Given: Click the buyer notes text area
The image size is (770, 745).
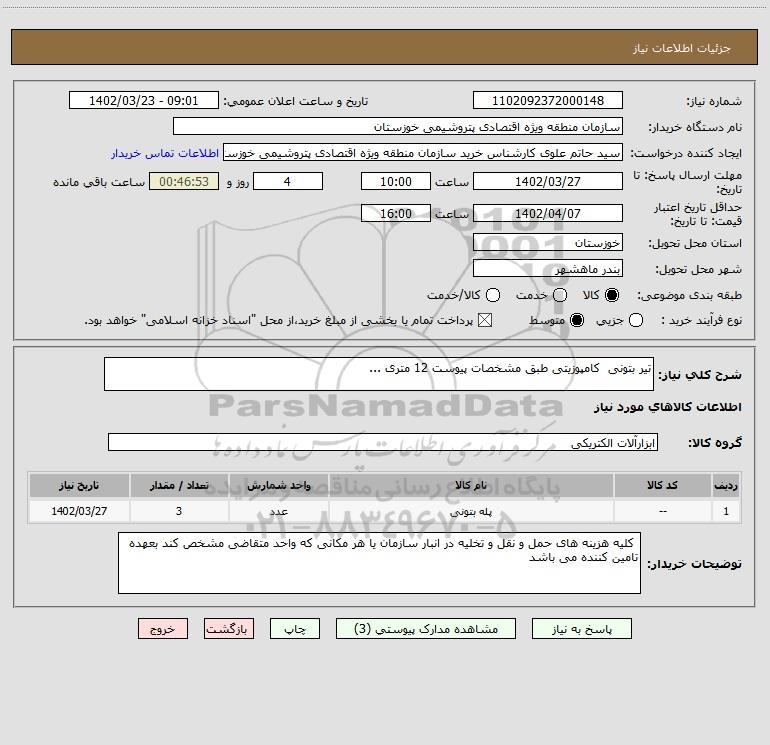Looking at the screenshot, I should point(379,563).
